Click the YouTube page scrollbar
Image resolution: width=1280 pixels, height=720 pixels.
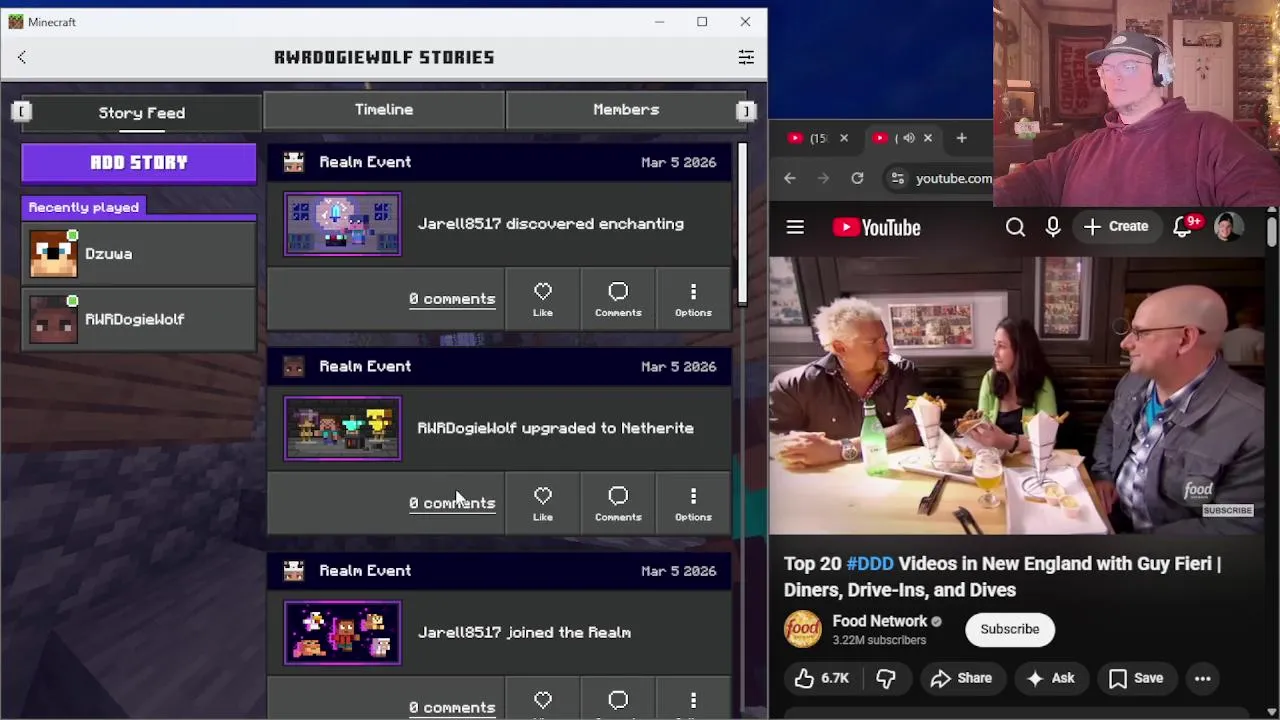pyautogui.click(x=1271, y=230)
